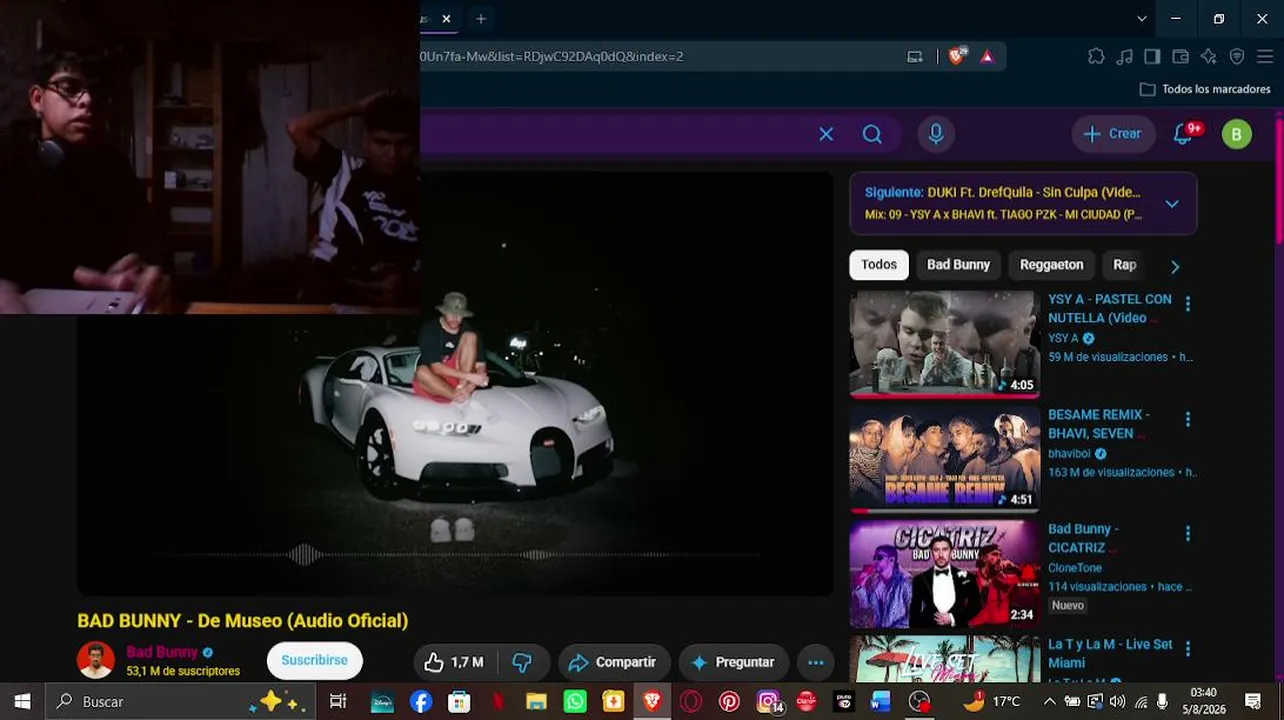The image size is (1284, 720).
Task: Open options menu for PASTEL CON NUTELLA
Action: pos(1188,303)
